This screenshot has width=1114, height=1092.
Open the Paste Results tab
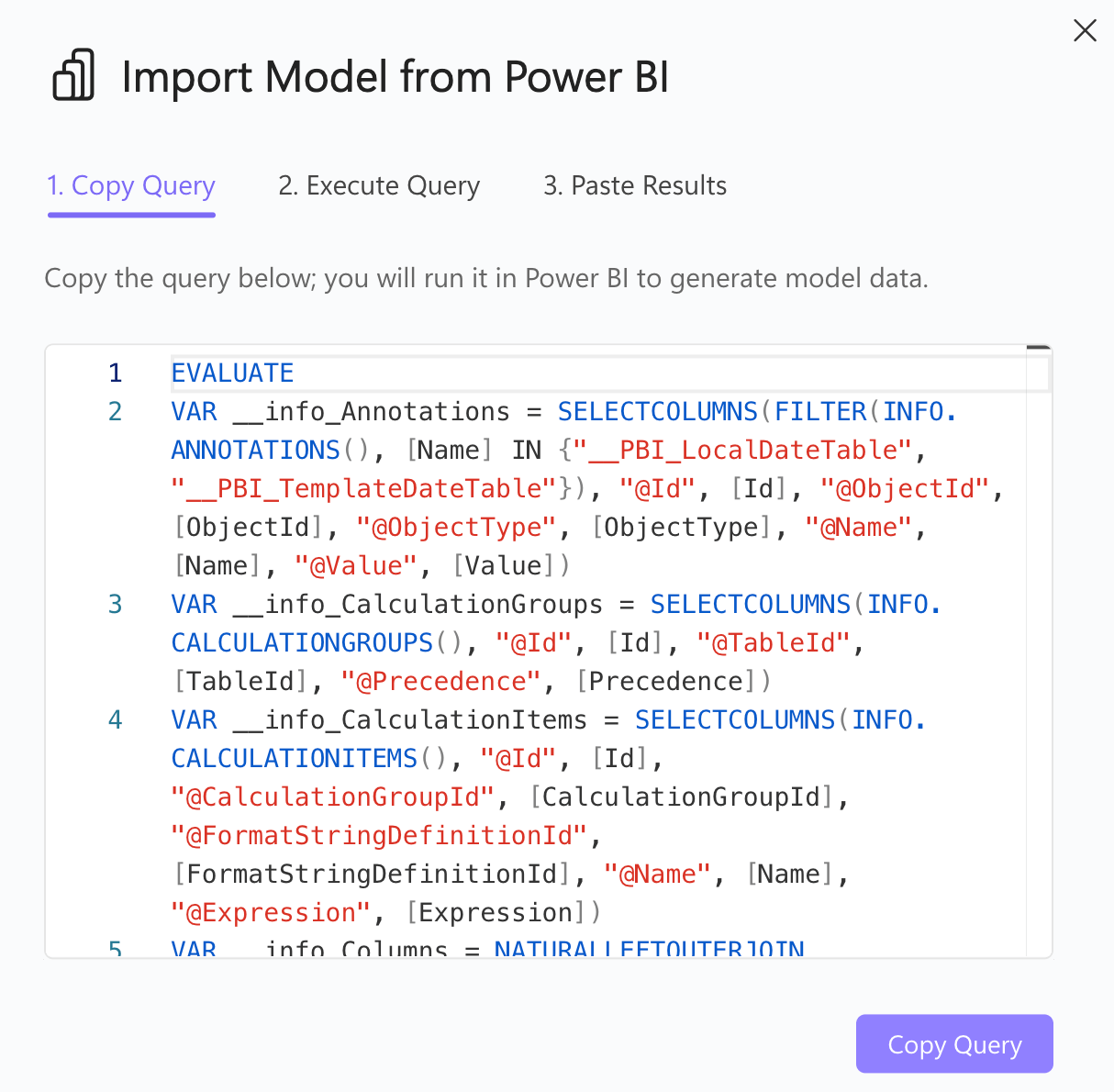pyautogui.click(x=635, y=186)
